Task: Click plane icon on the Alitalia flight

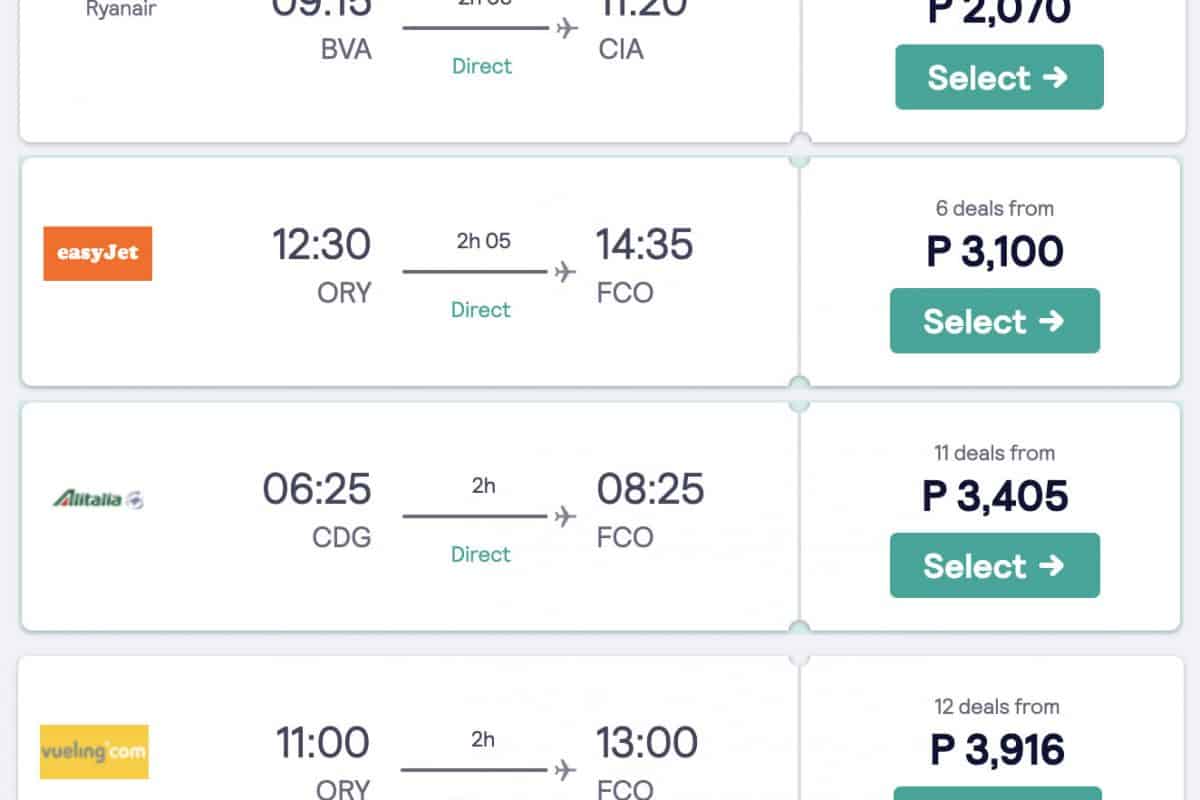Action: (566, 516)
